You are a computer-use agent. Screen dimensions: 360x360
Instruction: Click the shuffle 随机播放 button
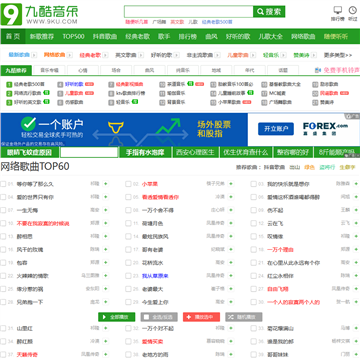click(244, 317)
